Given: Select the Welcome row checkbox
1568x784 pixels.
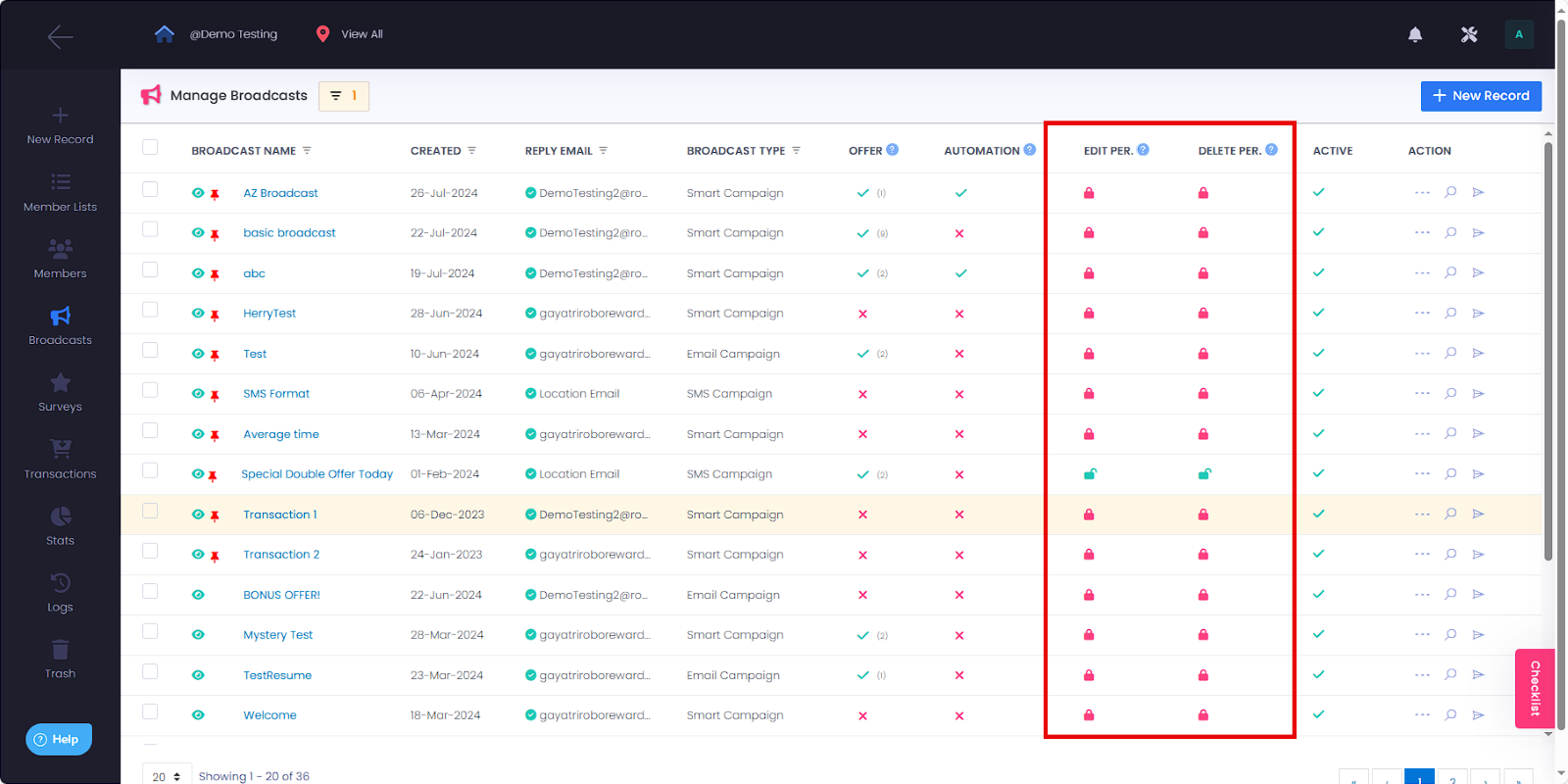Looking at the screenshot, I should click(x=150, y=711).
